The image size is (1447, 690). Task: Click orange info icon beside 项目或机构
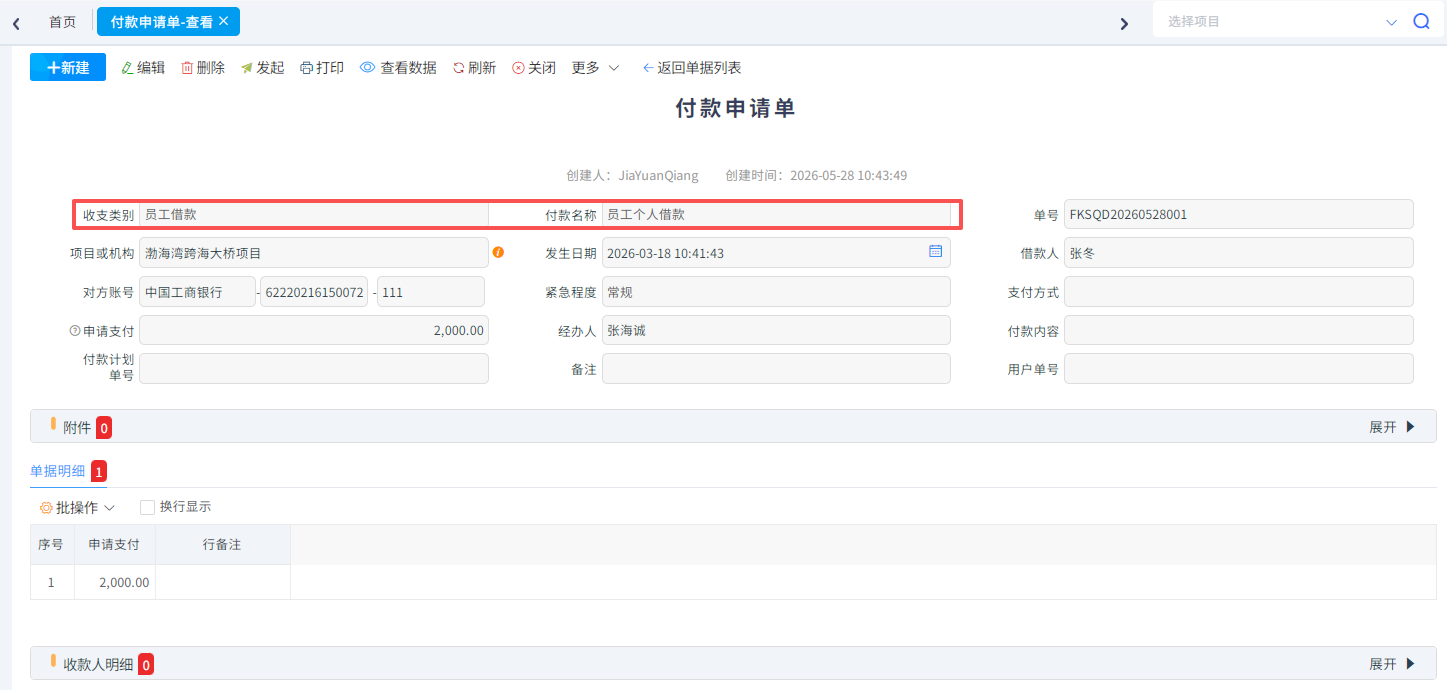pos(498,252)
